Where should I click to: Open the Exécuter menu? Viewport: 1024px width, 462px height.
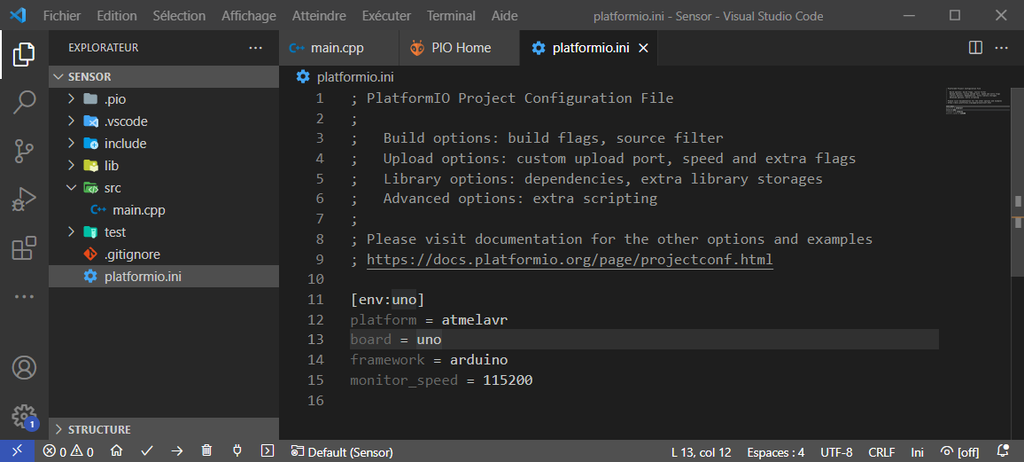(387, 16)
